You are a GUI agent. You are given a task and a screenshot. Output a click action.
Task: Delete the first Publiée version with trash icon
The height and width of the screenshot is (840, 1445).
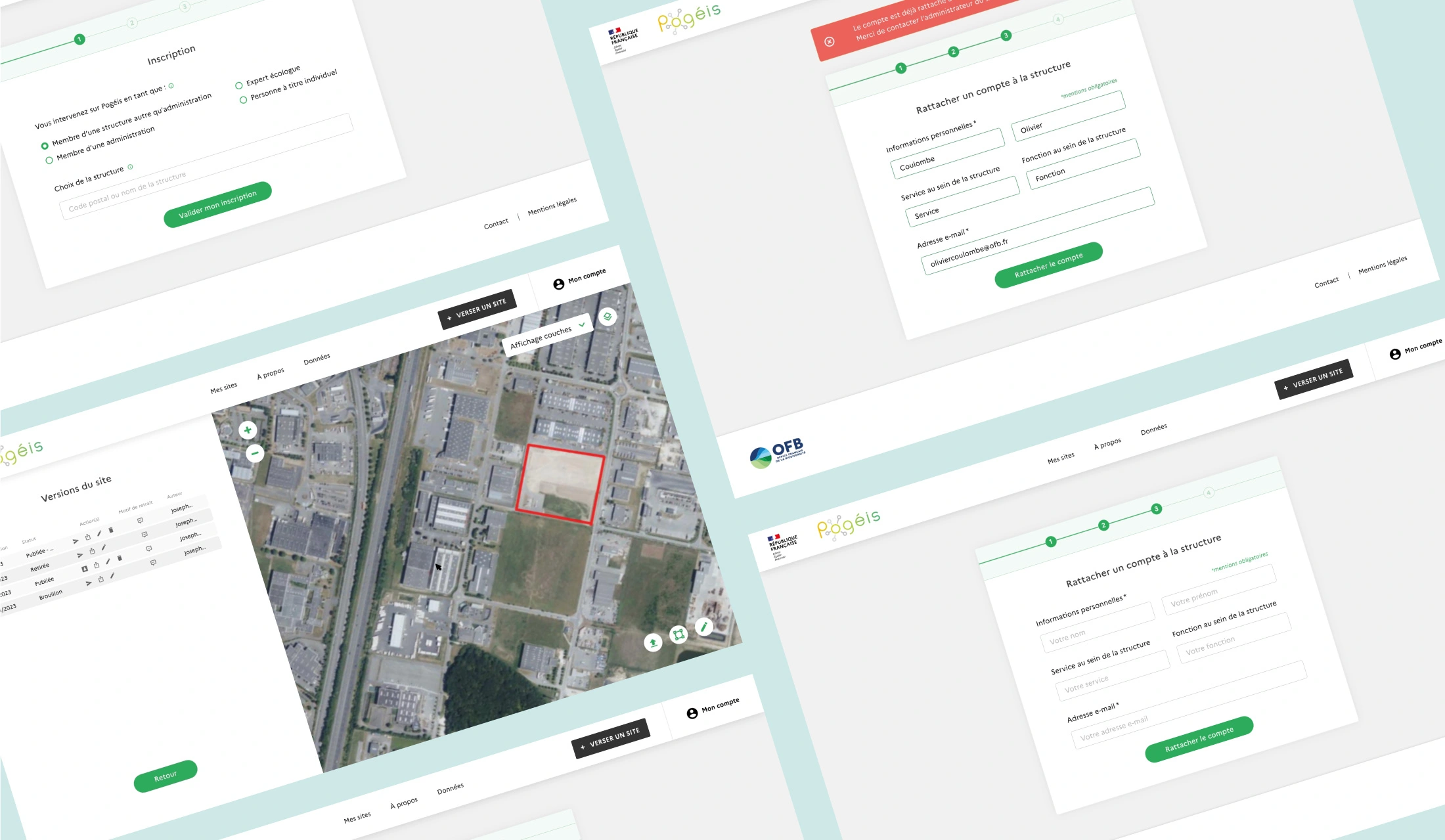pyautogui.click(x=111, y=529)
